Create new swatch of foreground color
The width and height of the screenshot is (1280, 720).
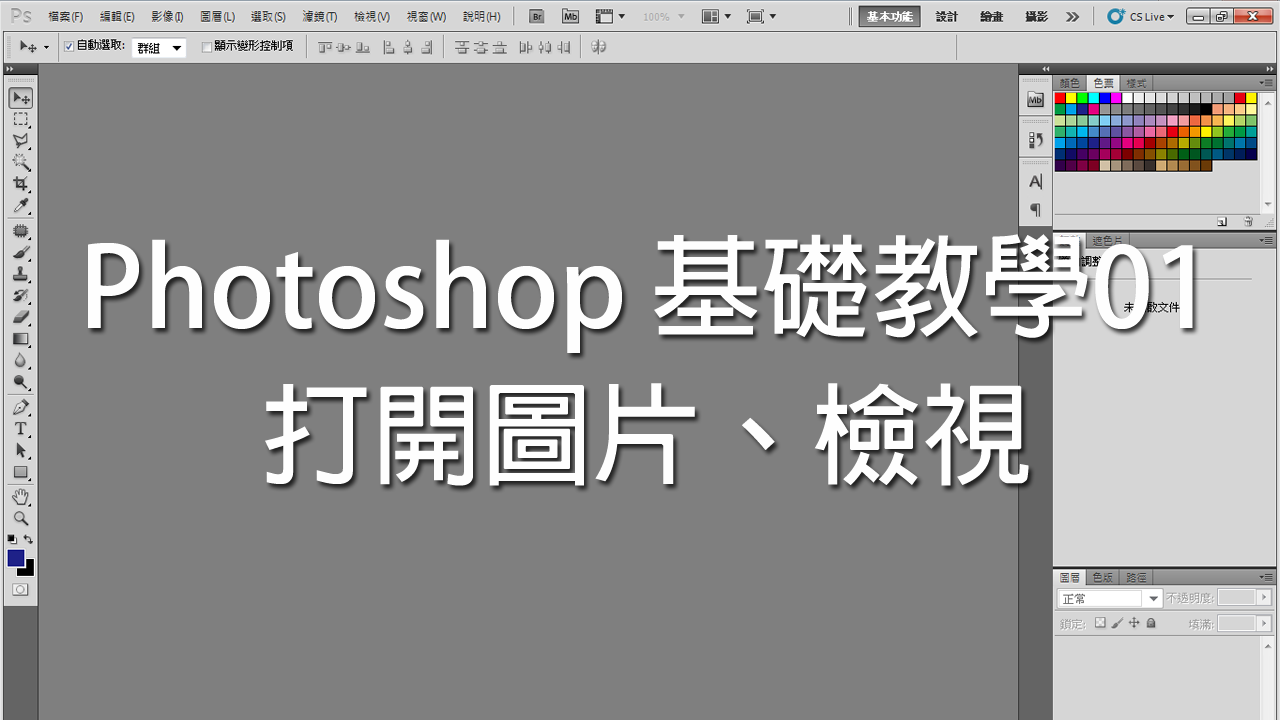[1222, 222]
